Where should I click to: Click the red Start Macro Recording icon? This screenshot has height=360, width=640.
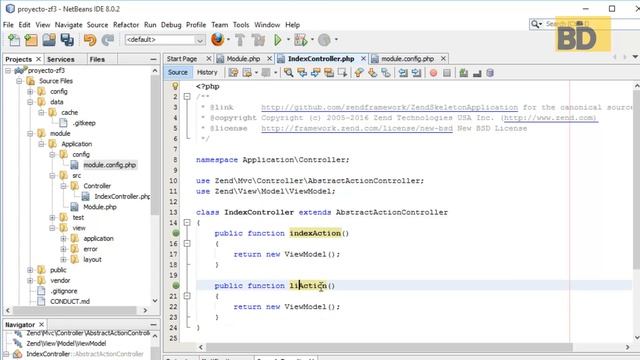pos(433,73)
